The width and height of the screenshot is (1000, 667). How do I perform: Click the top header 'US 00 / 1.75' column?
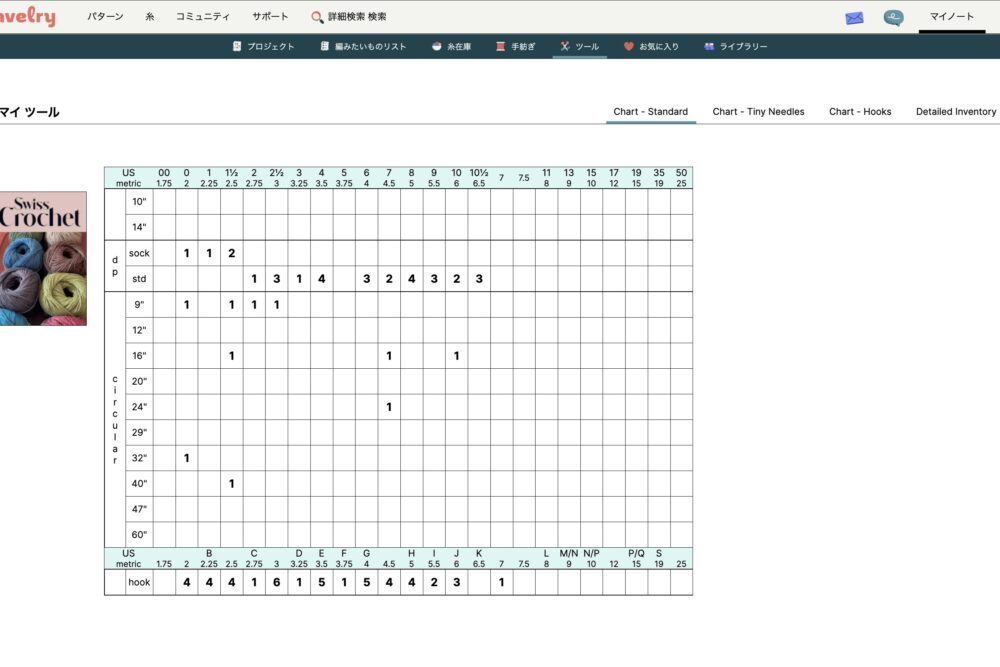164,178
